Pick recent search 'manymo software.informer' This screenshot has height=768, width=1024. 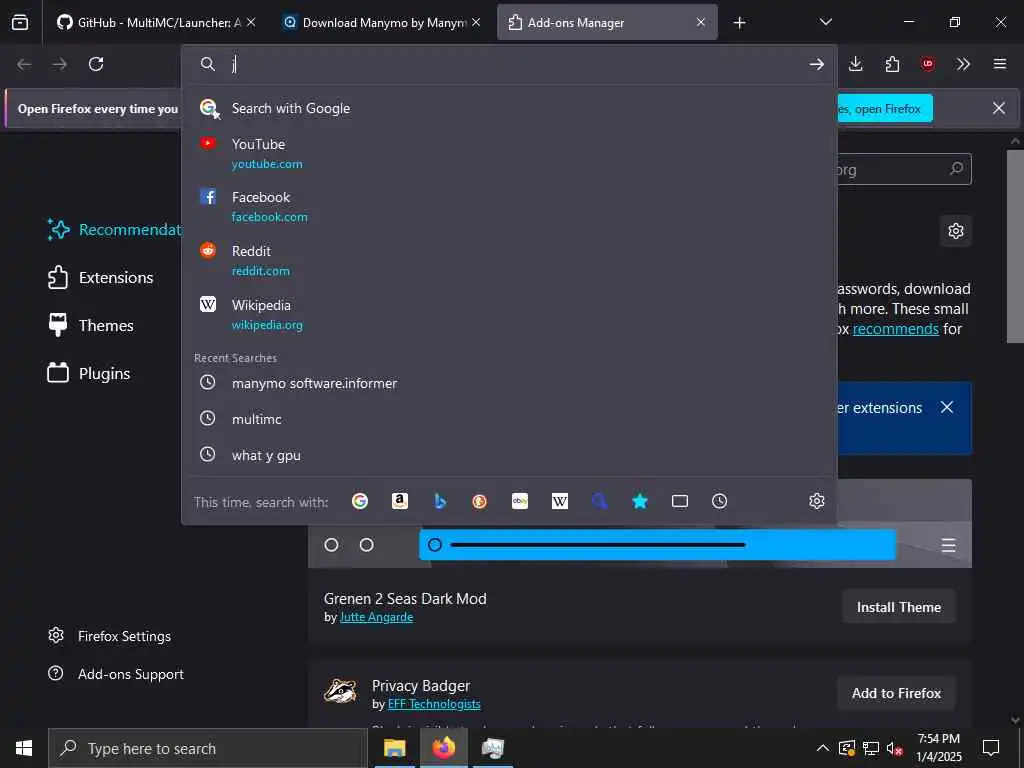[x=509, y=383]
